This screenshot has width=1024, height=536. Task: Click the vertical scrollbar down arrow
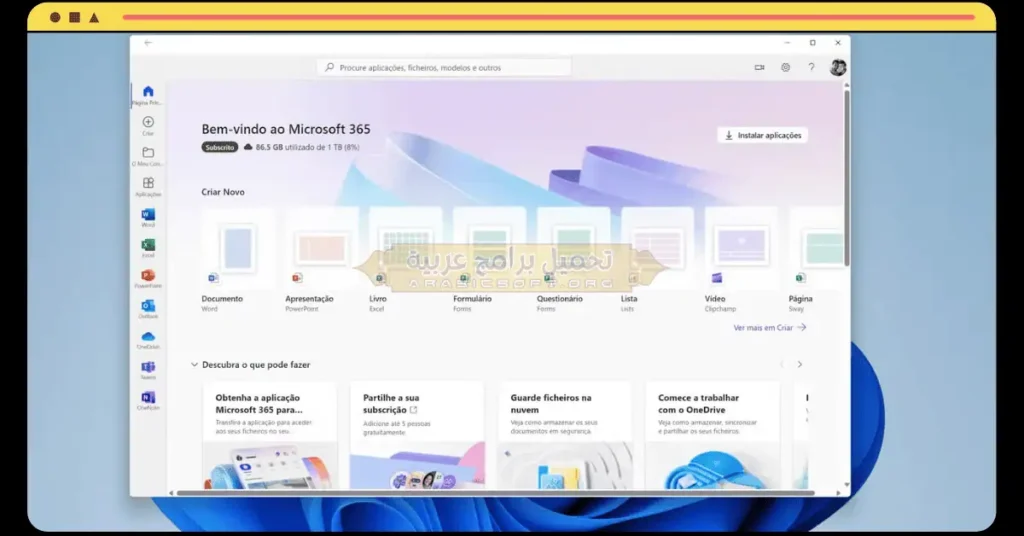[x=847, y=485]
